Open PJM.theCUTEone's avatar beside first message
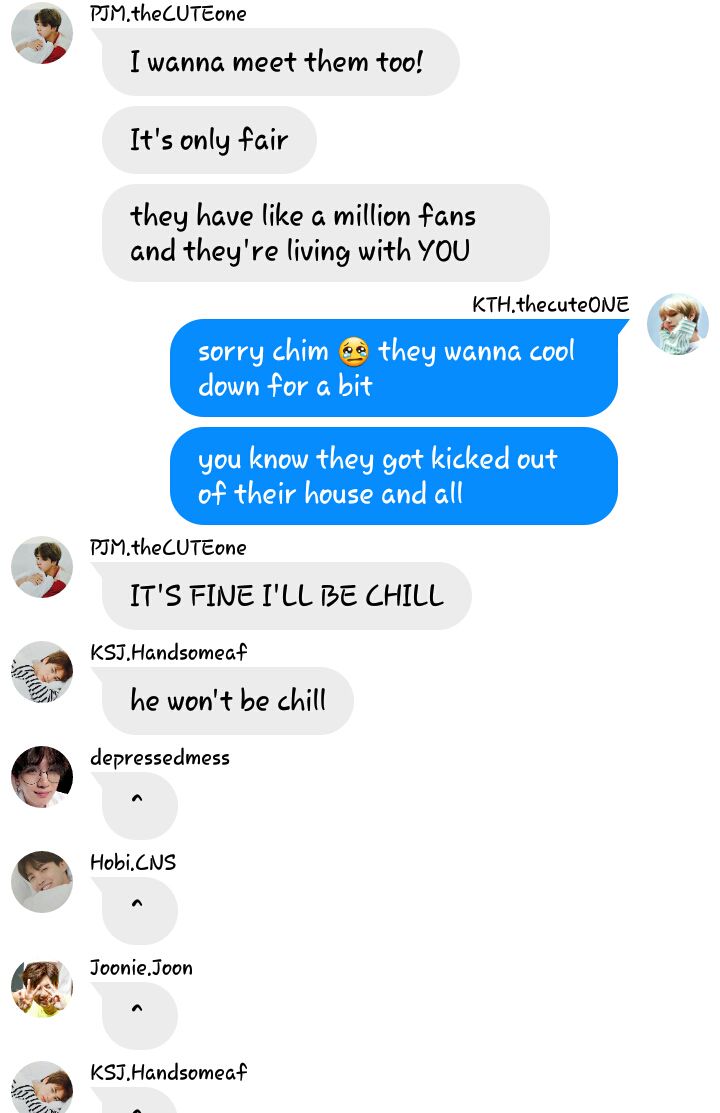Viewport: 720px width, 1113px height. [x=42, y=33]
